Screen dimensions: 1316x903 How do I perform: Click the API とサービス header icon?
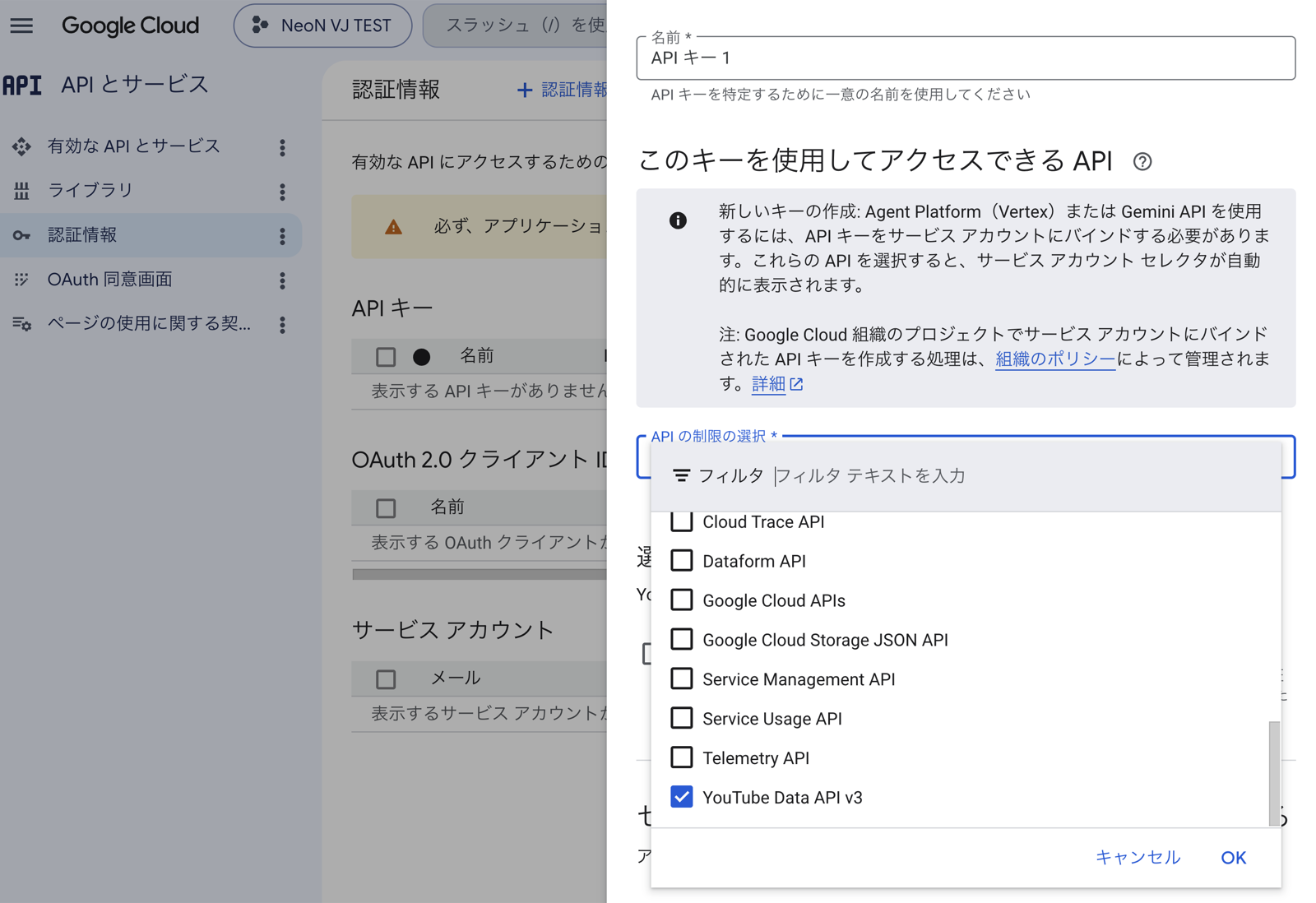click(22, 85)
